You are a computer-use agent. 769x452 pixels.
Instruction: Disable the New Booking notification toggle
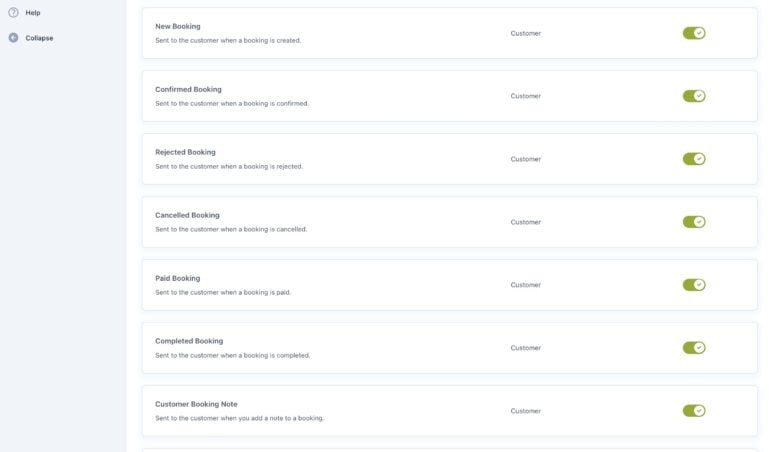694,33
